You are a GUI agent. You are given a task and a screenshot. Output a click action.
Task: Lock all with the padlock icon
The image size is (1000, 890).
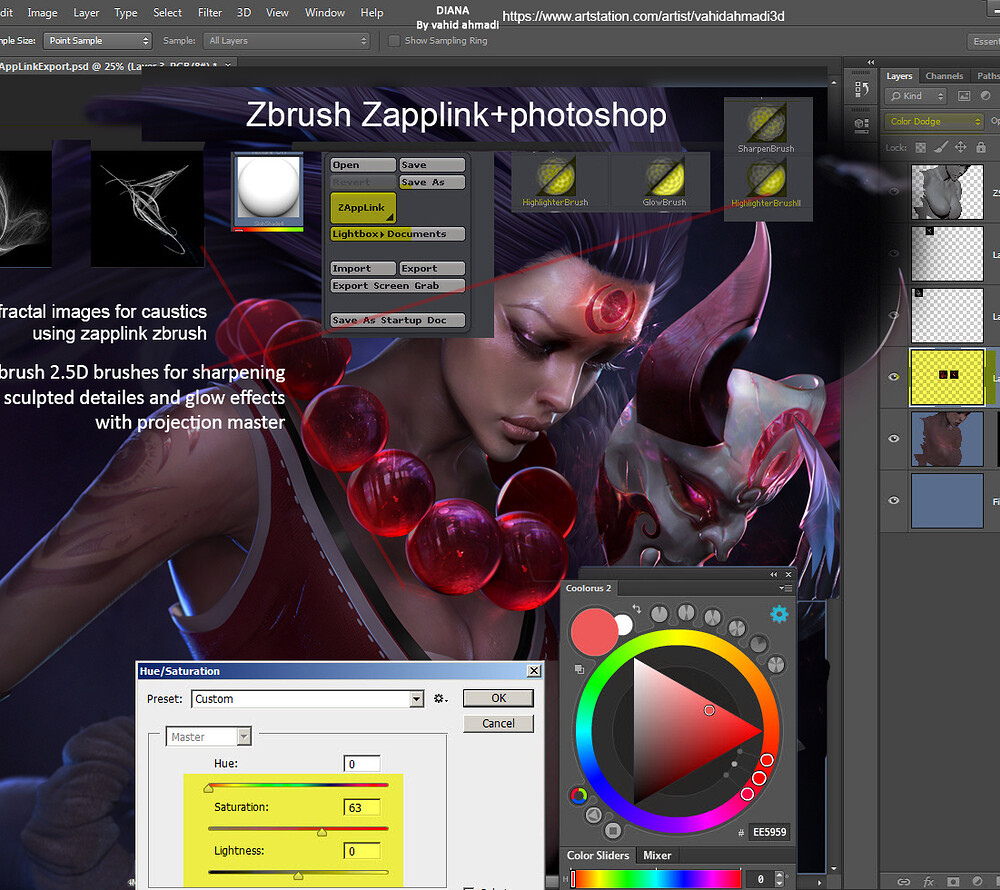click(981, 147)
